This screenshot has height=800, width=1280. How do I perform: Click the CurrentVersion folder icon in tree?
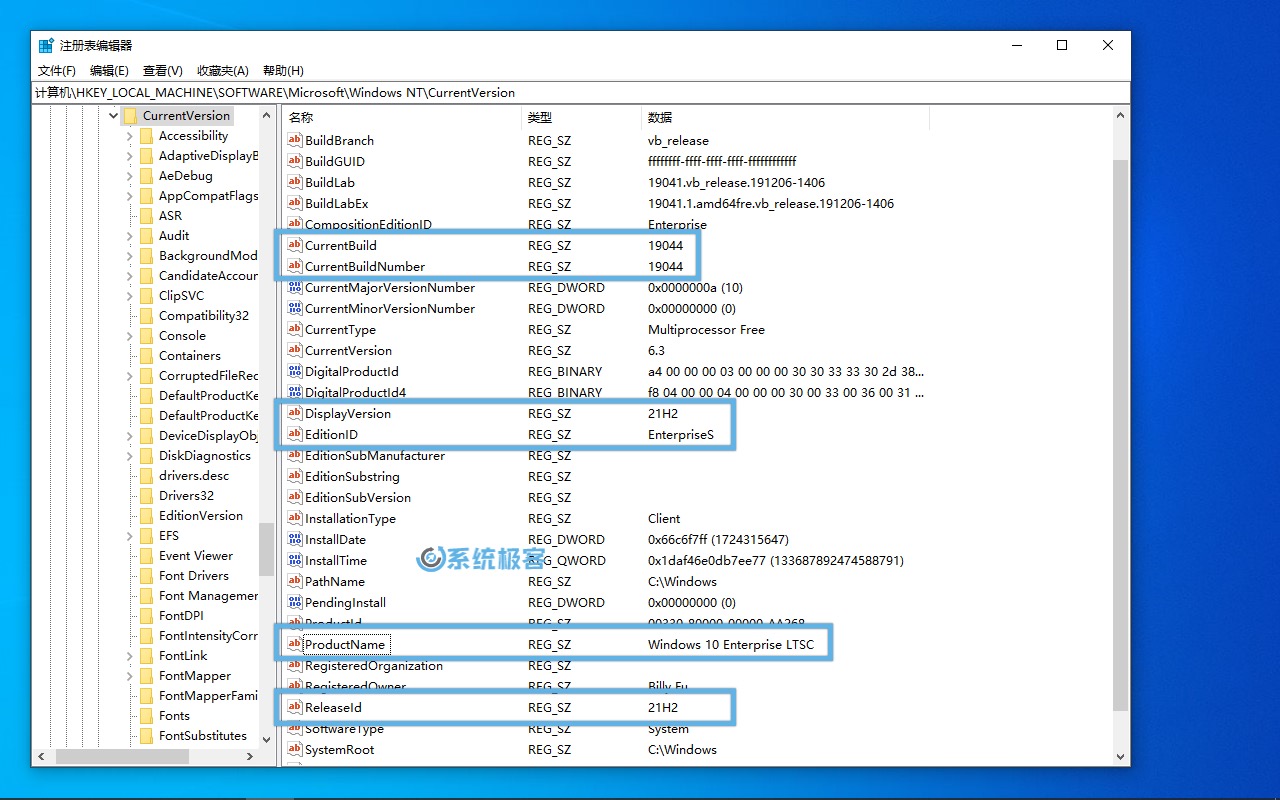(x=130, y=116)
